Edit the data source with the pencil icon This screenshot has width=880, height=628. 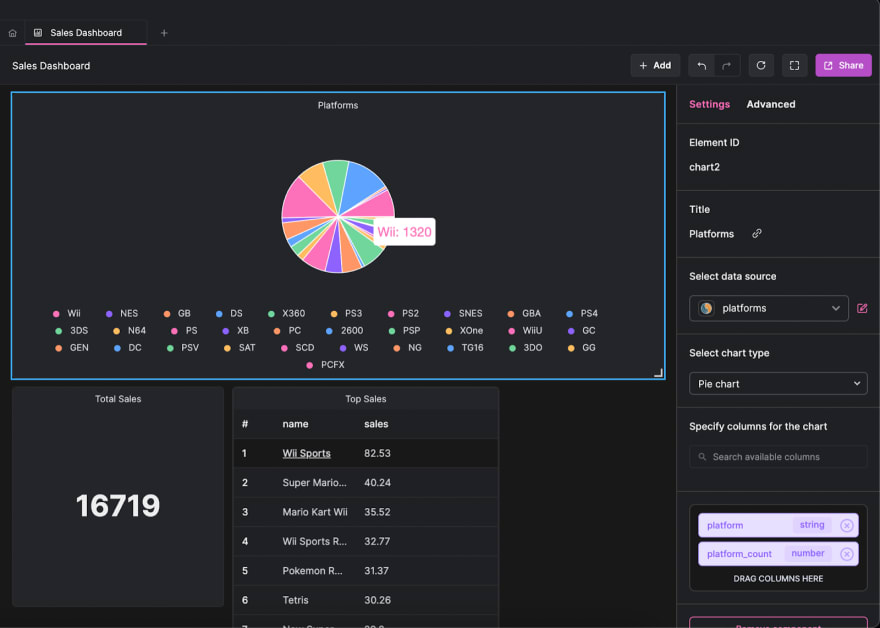click(x=862, y=308)
